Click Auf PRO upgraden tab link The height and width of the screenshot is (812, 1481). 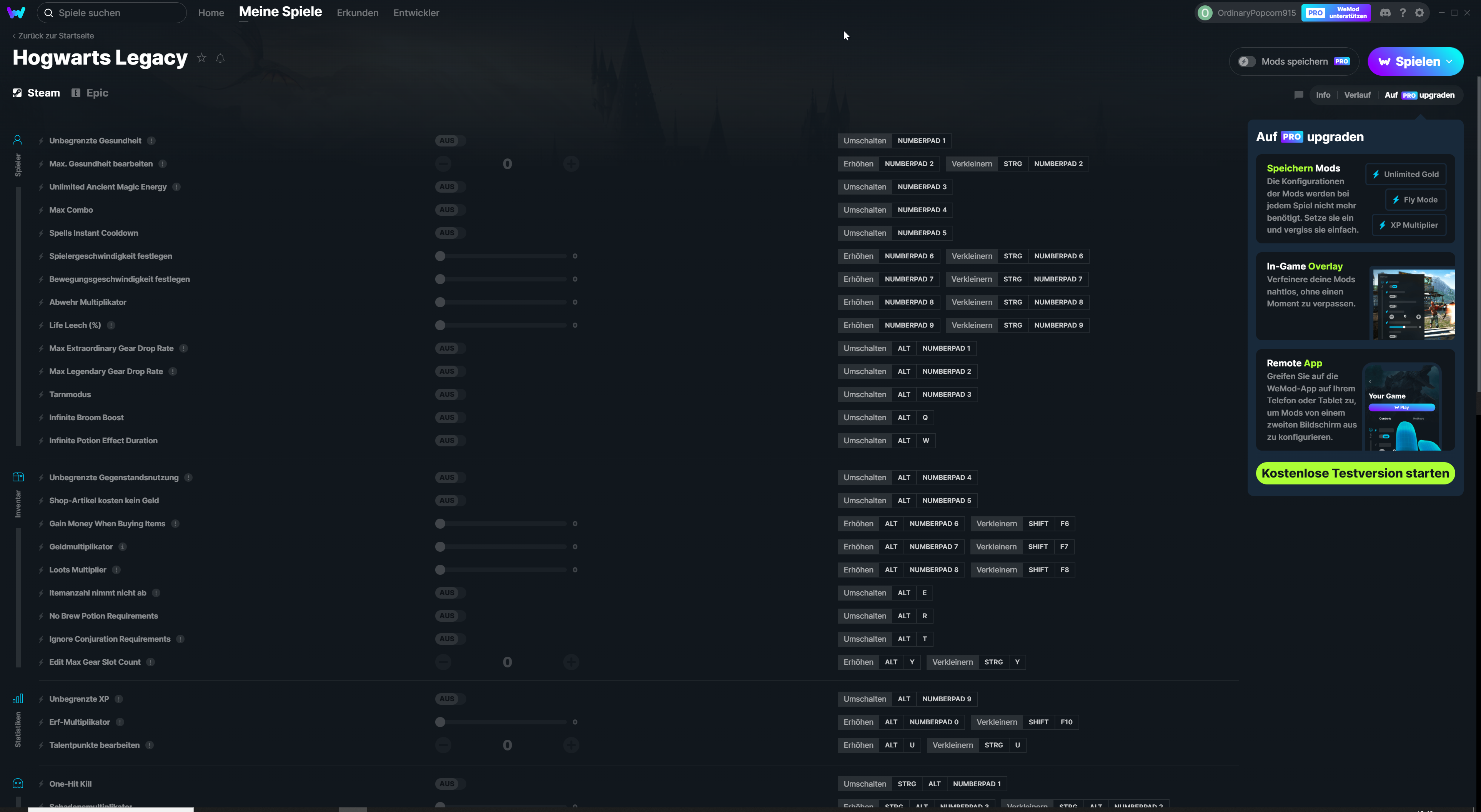coord(1419,95)
